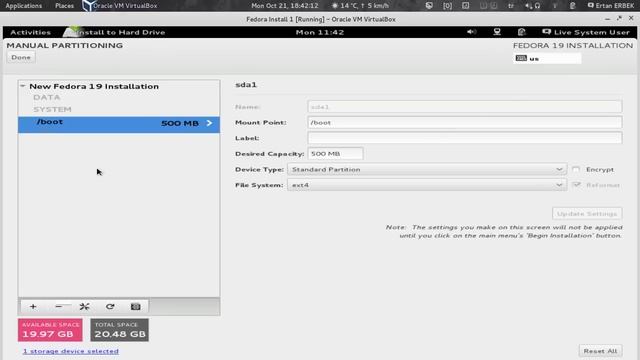The width and height of the screenshot is (640, 360).
Task: Open guest lock/security icon beside Live System User
Action: point(521,32)
